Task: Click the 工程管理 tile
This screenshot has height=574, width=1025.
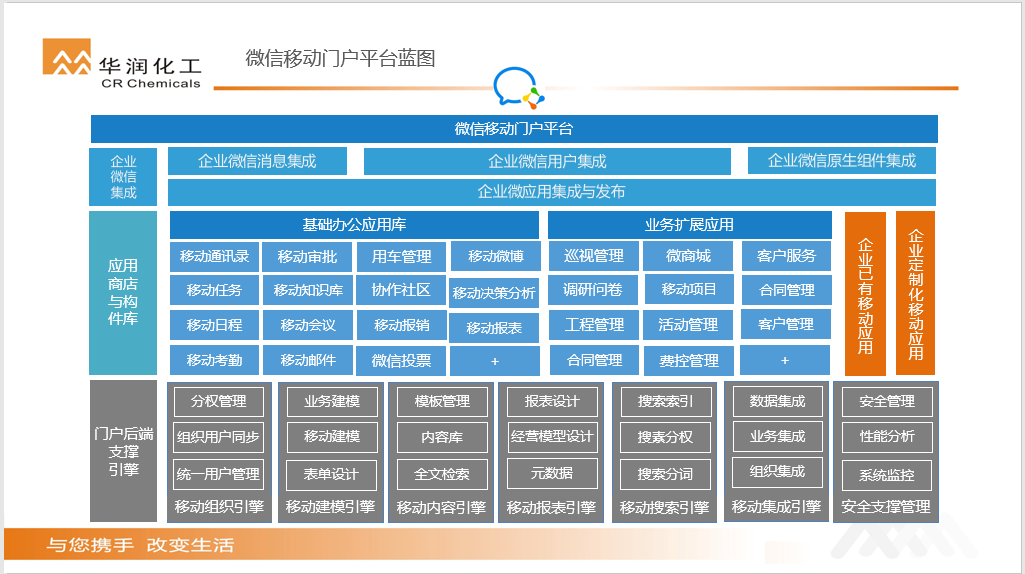Action: (x=594, y=325)
